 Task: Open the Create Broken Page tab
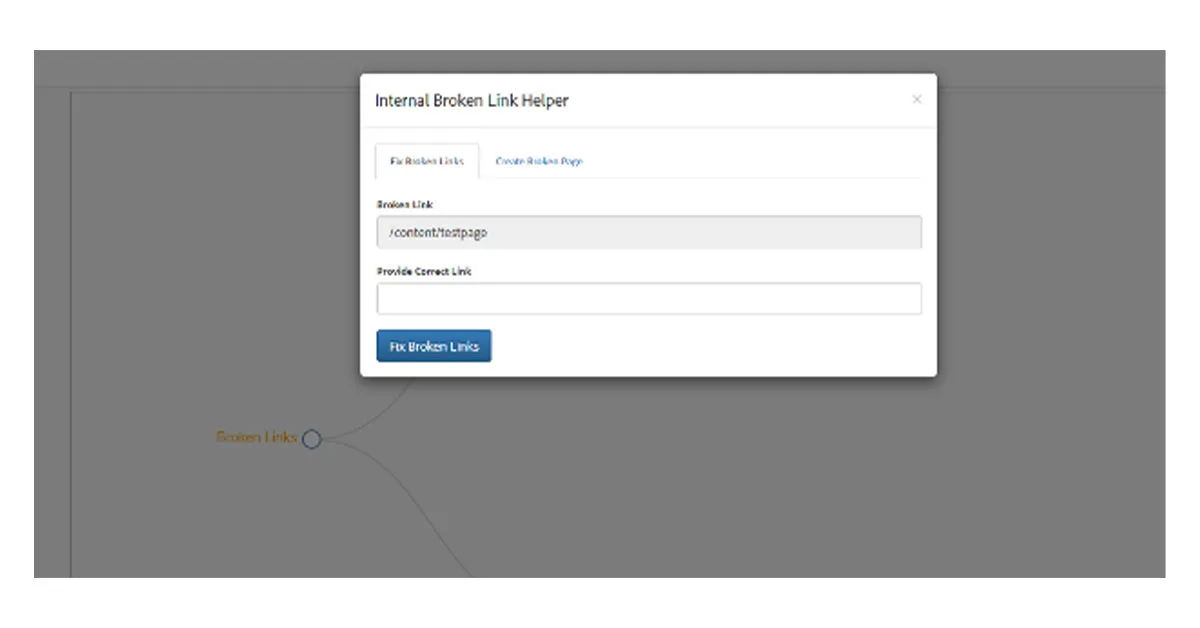point(539,161)
